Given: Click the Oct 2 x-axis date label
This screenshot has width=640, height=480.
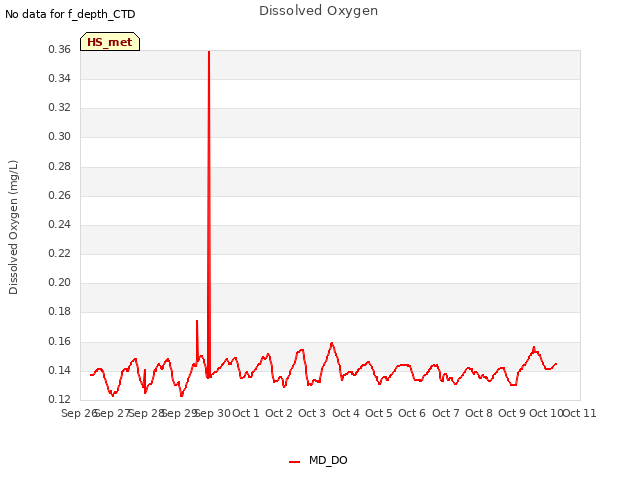Looking at the screenshot, I should (279, 413).
